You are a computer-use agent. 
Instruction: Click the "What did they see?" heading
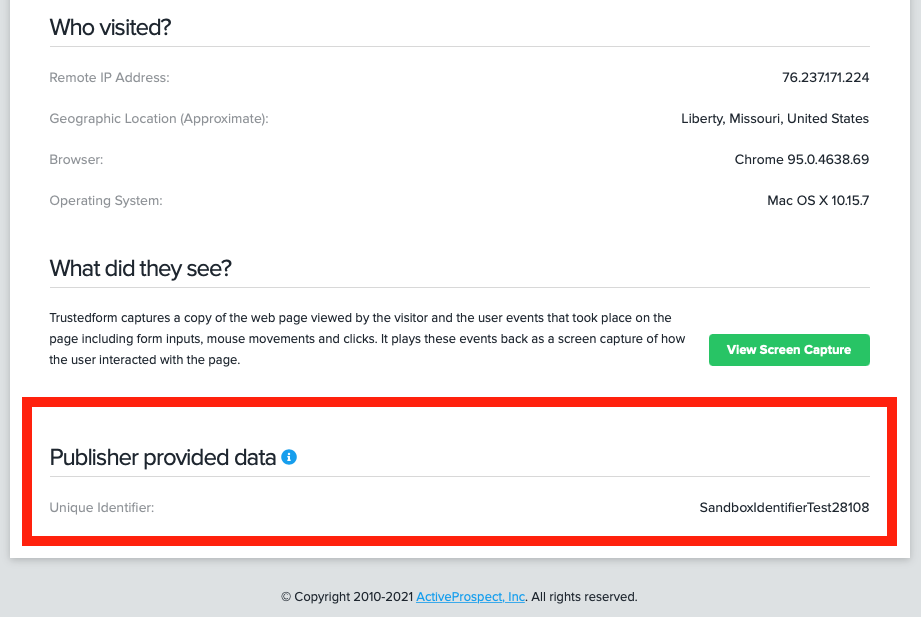click(x=141, y=269)
